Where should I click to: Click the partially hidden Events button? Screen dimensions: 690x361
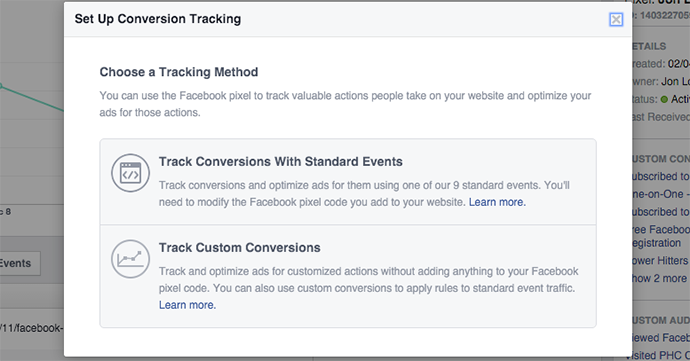coord(20,263)
